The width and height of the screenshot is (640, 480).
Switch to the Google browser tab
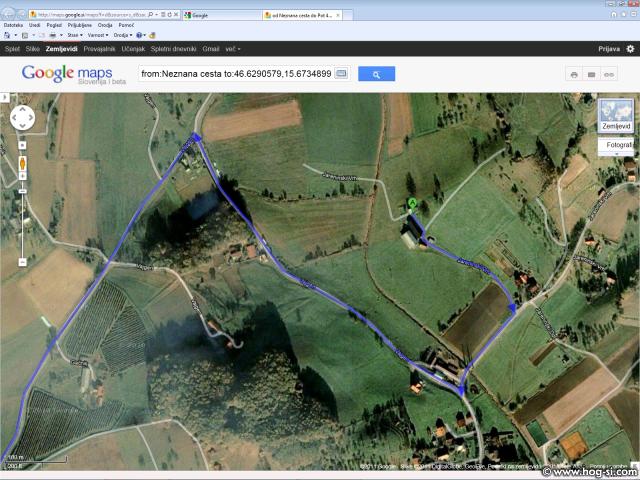click(x=221, y=16)
